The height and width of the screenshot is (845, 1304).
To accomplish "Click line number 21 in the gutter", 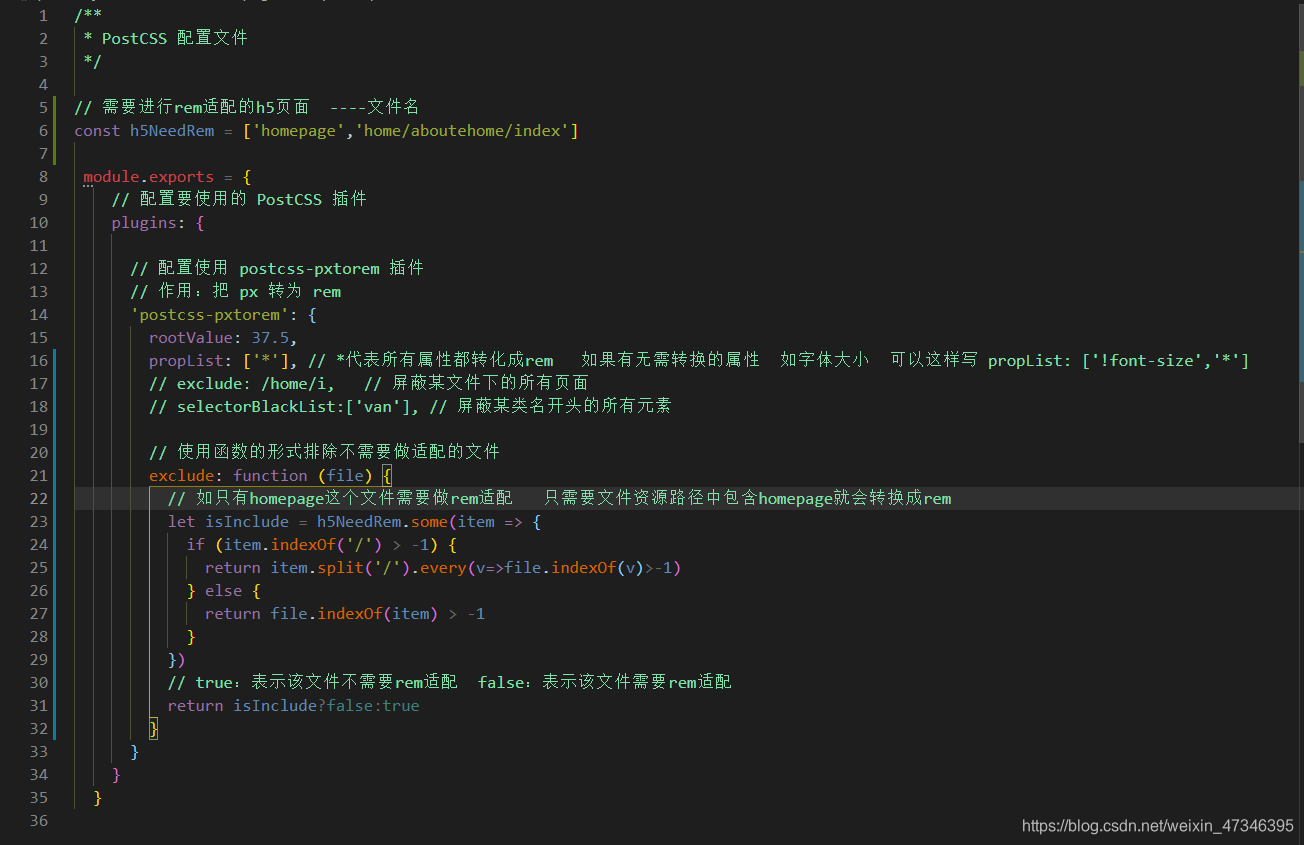I will click(x=38, y=475).
